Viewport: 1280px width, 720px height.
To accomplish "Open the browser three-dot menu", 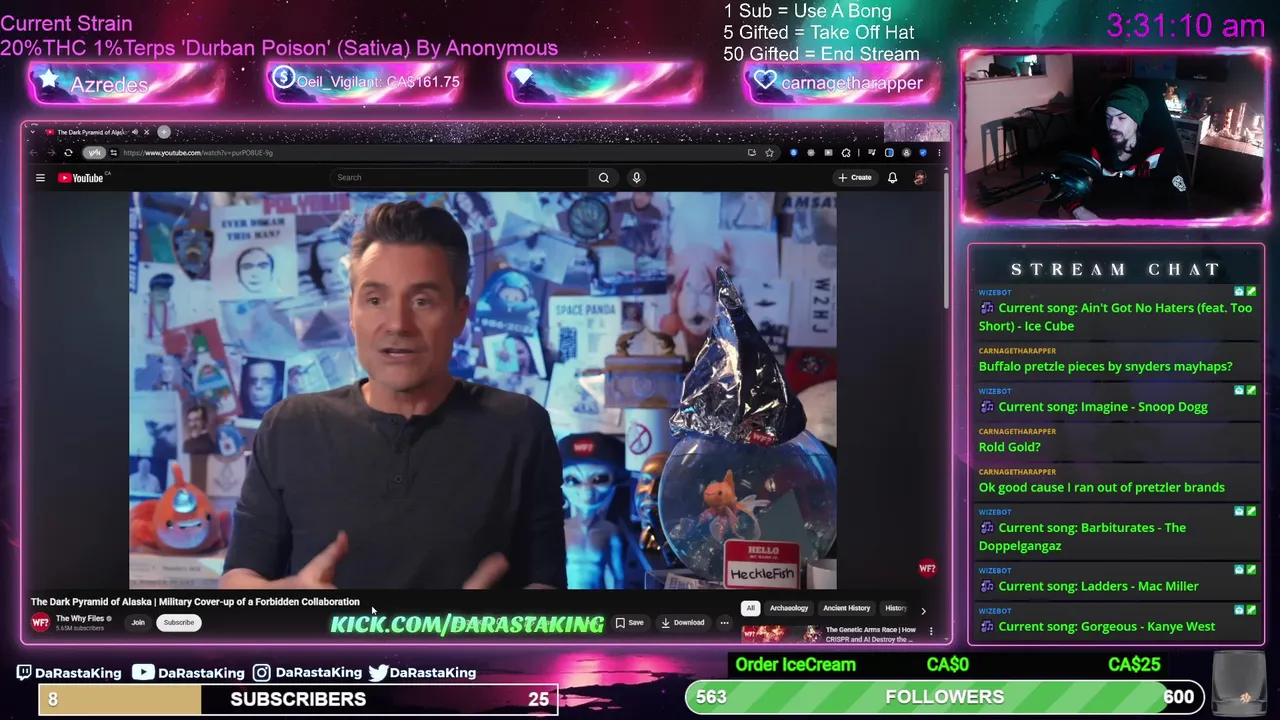I will (939, 153).
